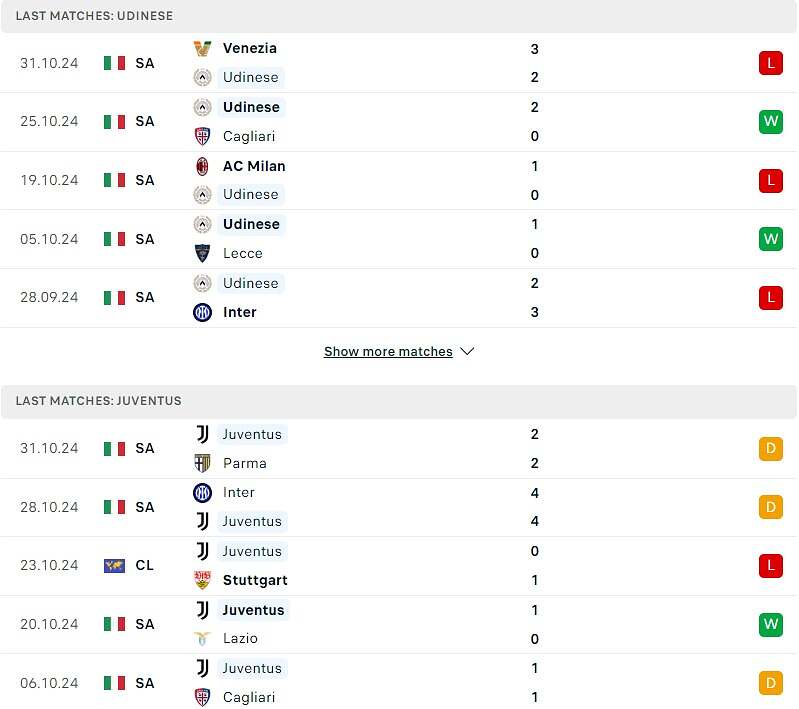Click the Lazio eagle crest icon
Screen dimensions: 799x709
(x=202, y=639)
